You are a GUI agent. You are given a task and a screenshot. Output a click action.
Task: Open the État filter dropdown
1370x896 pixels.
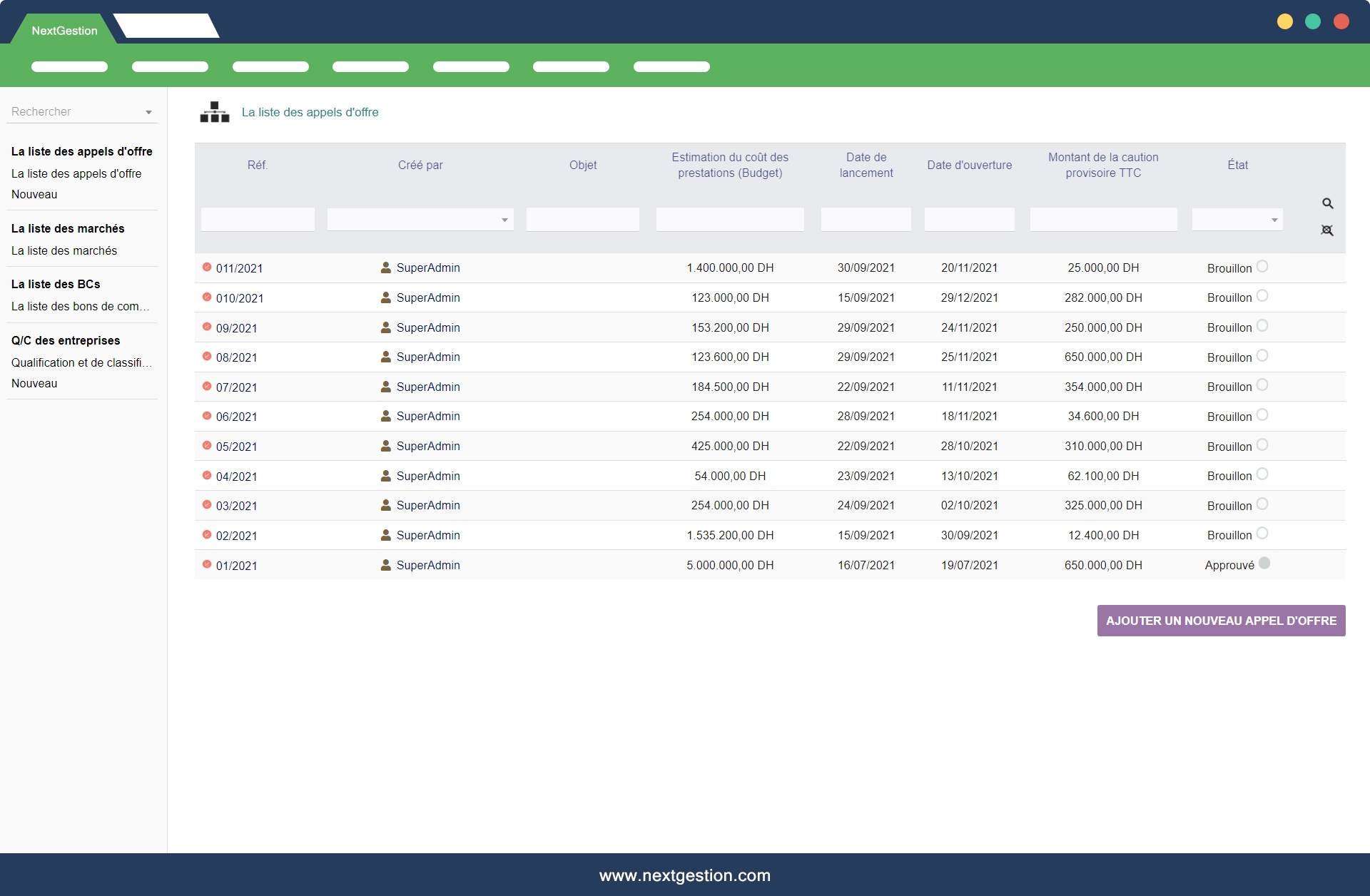(1274, 220)
